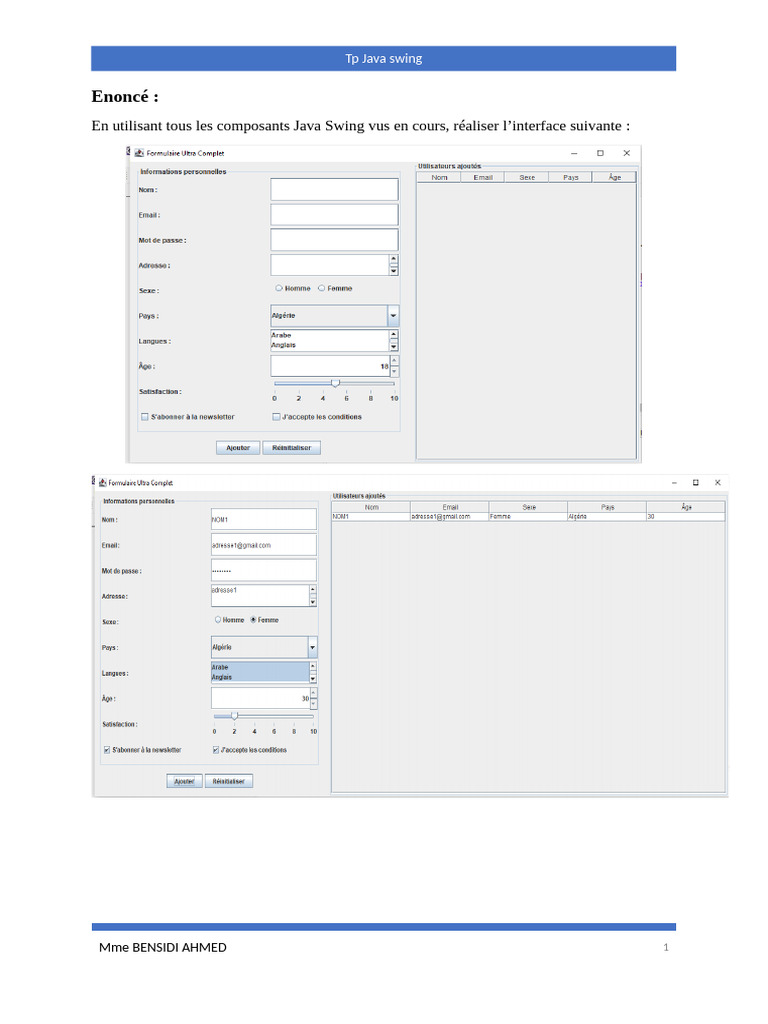The image size is (768, 1024).
Task: Click the Nom column header of the empty table
Action: pos(439,178)
